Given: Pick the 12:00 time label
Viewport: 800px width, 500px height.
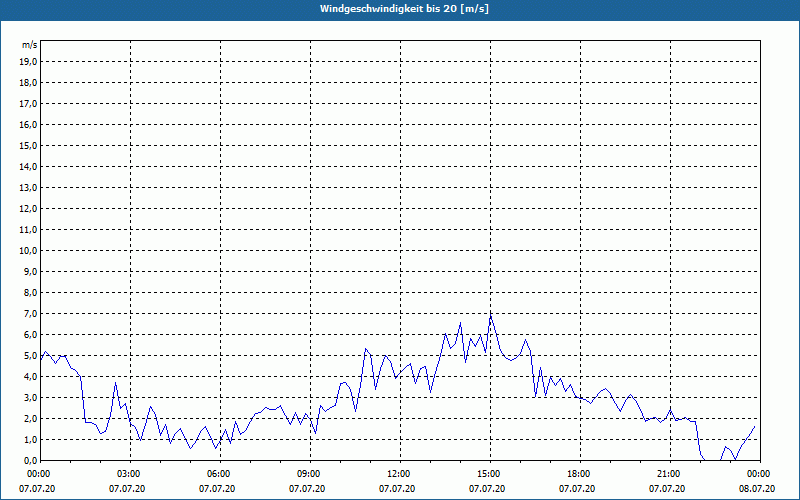Looking at the screenshot, I should (400, 474).
